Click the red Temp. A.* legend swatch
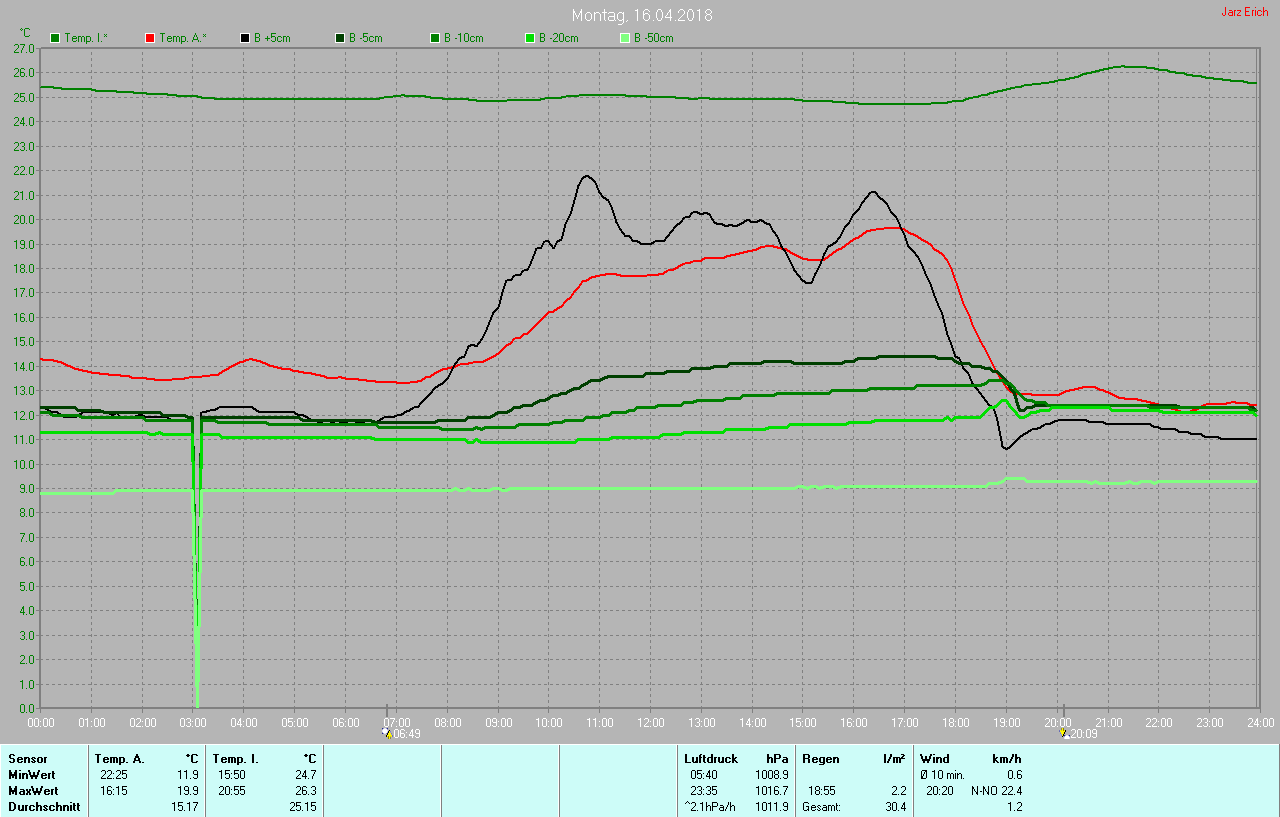 click(150, 38)
